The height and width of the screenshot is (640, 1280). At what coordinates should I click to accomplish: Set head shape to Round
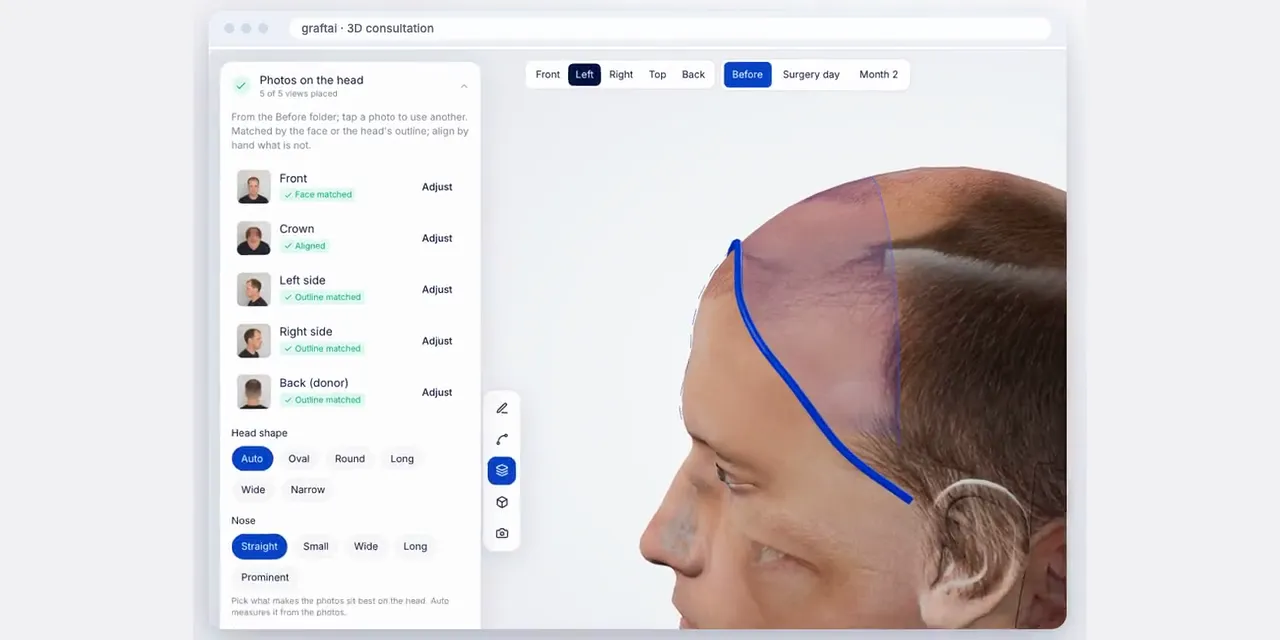point(350,459)
